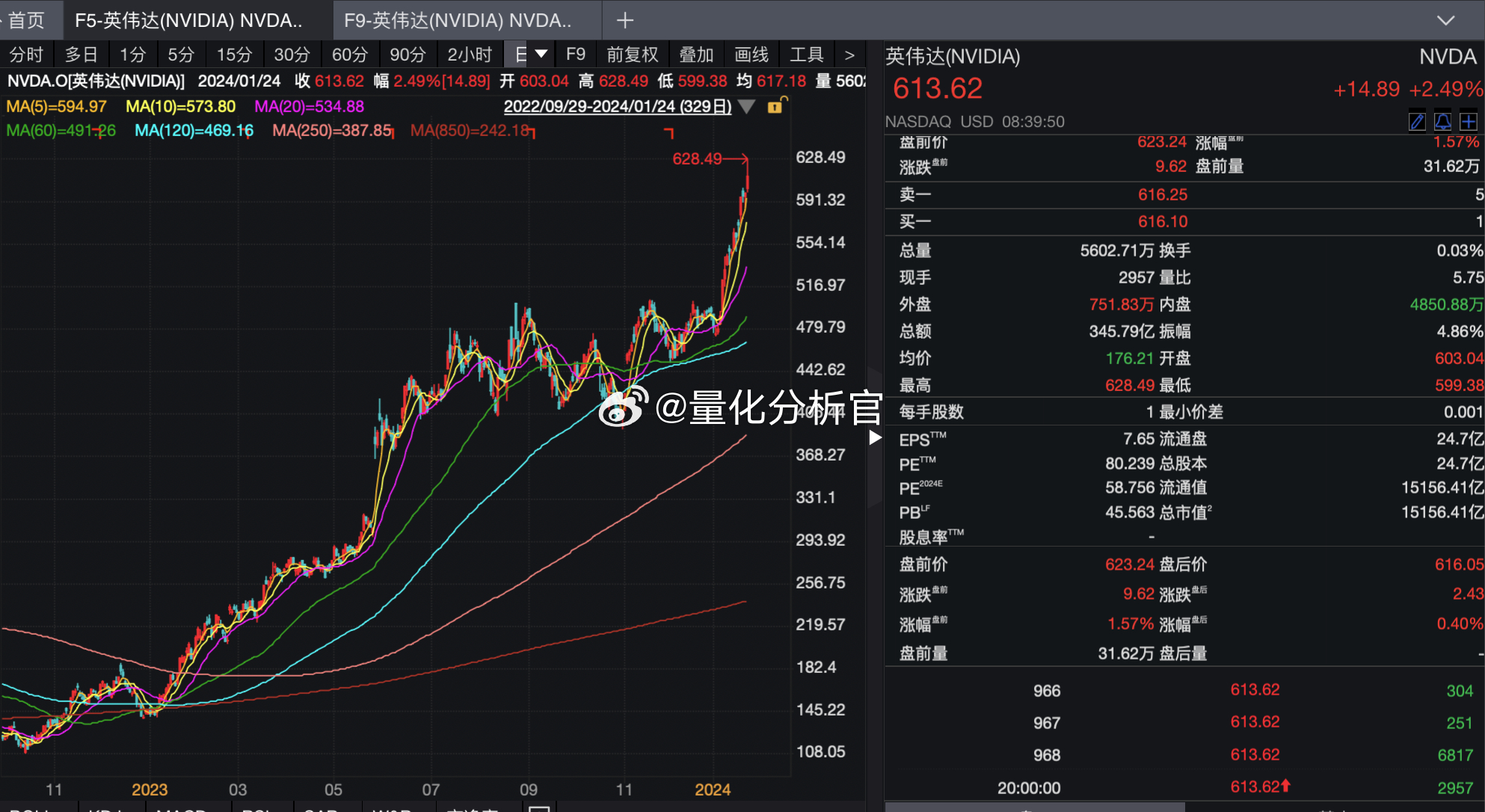This screenshot has height=812, width=1485.
Task: Click the date range 2022/09/29-2024/01/24 link
Action: [618, 106]
